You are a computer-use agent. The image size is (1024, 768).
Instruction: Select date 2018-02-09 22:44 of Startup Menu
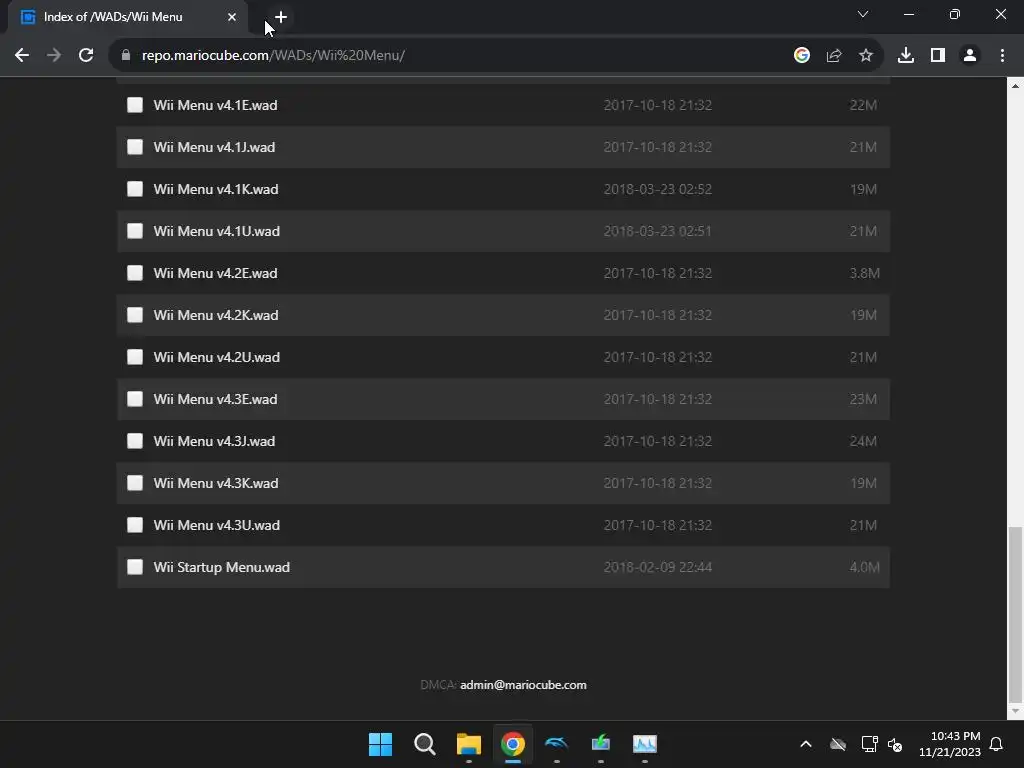click(658, 567)
